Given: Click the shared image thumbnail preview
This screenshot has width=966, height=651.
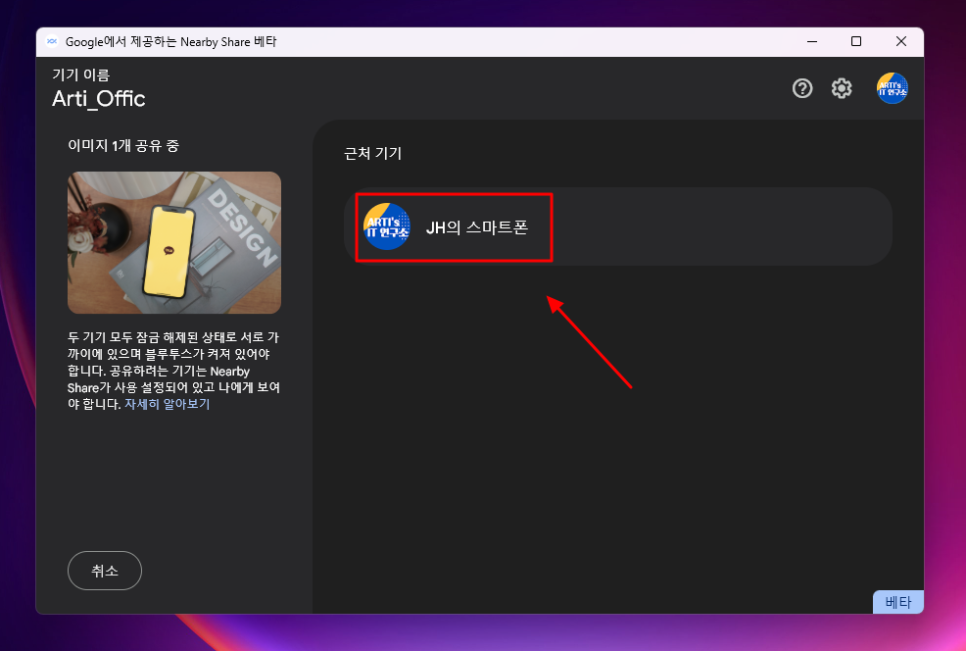Looking at the screenshot, I should [174, 243].
